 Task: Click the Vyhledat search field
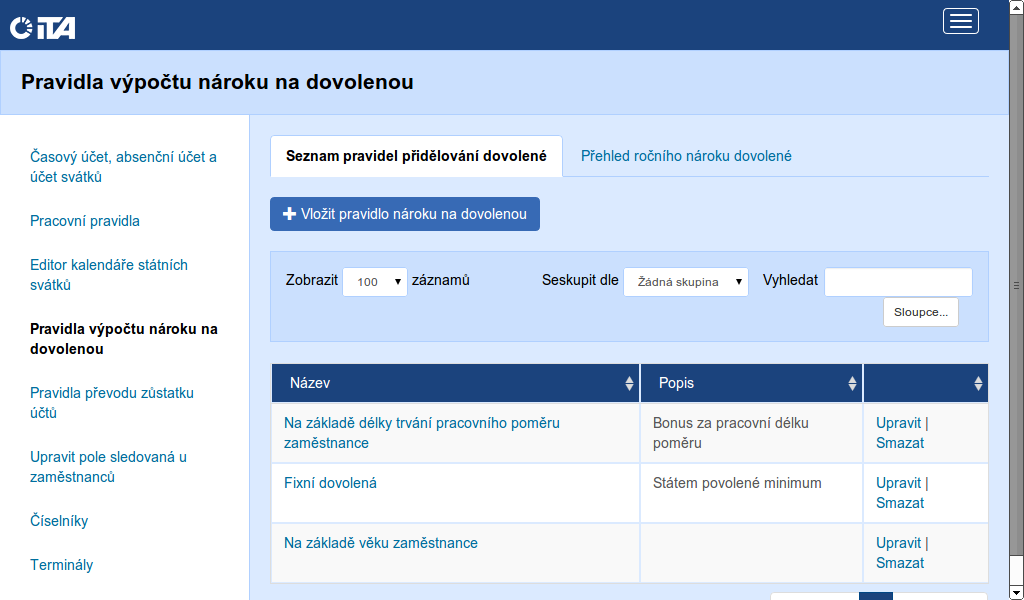(897, 282)
